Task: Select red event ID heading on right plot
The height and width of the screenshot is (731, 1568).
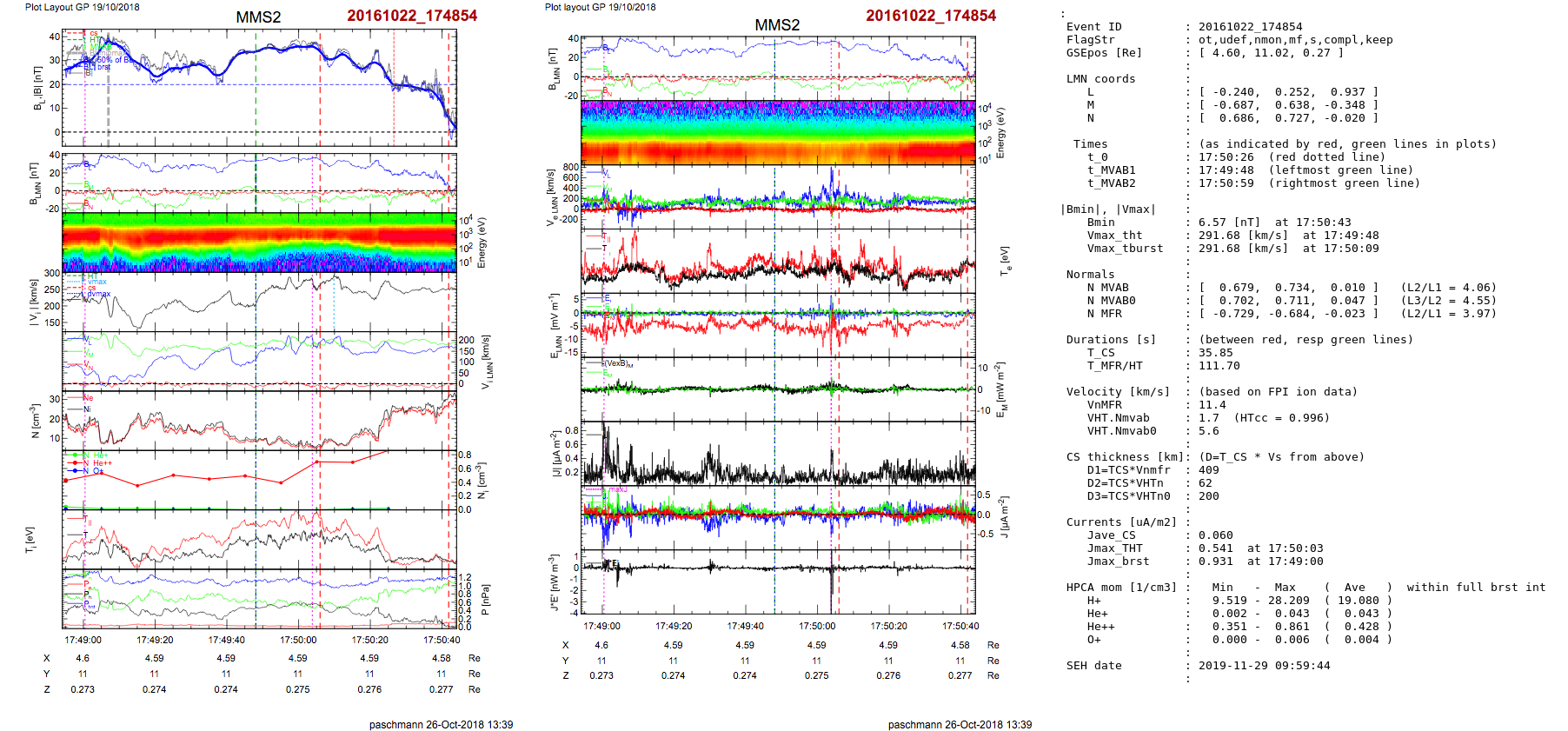Action: click(x=930, y=16)
